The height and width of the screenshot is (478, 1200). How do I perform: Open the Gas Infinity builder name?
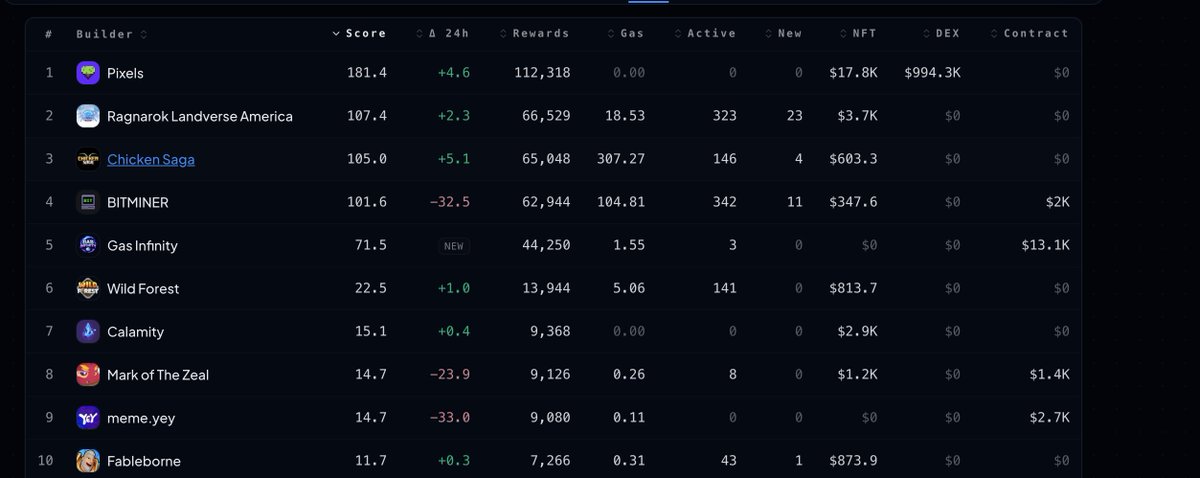pyautogui.click(x=142, y=245)
